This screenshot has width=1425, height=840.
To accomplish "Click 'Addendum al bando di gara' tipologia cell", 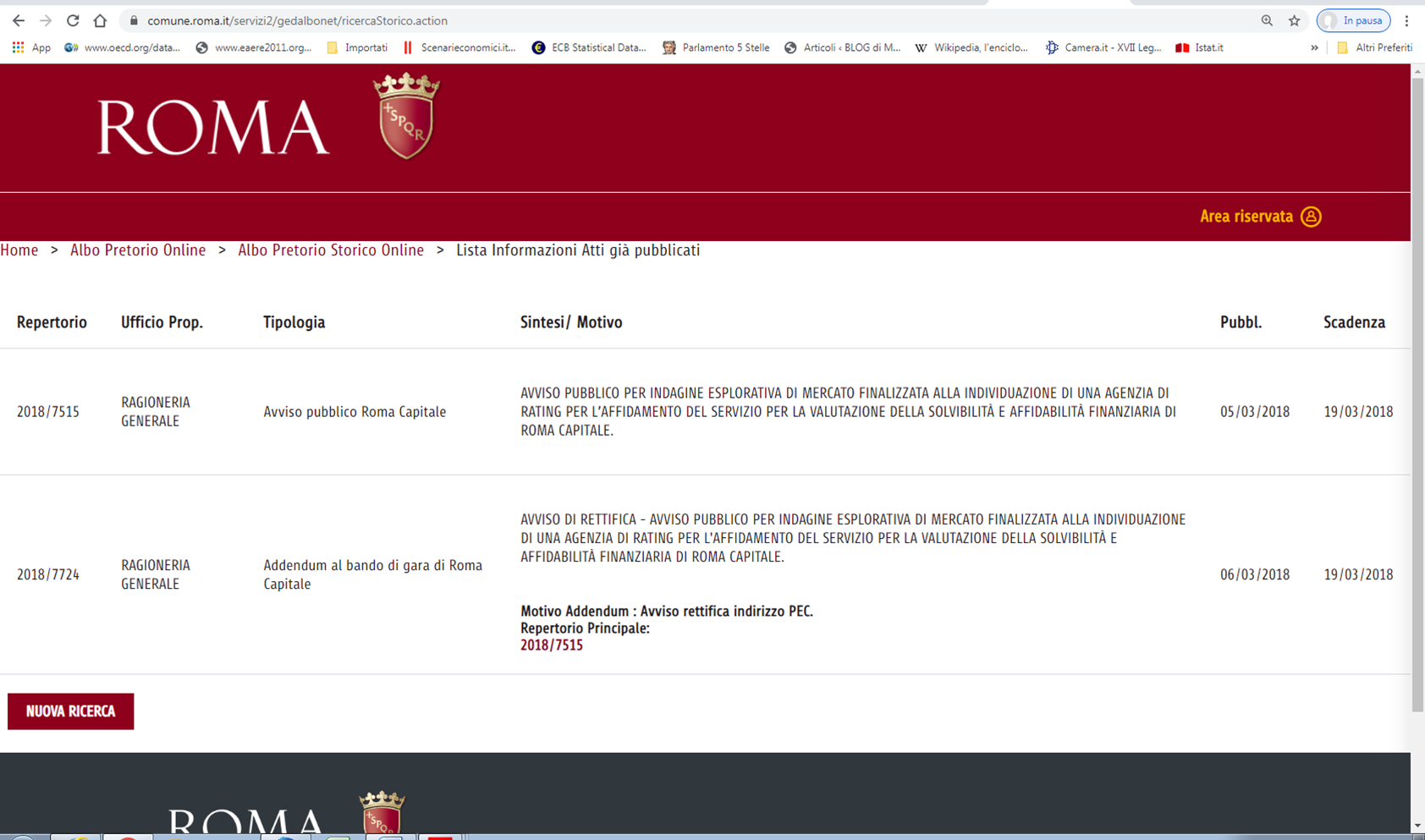I will [372, 574].
